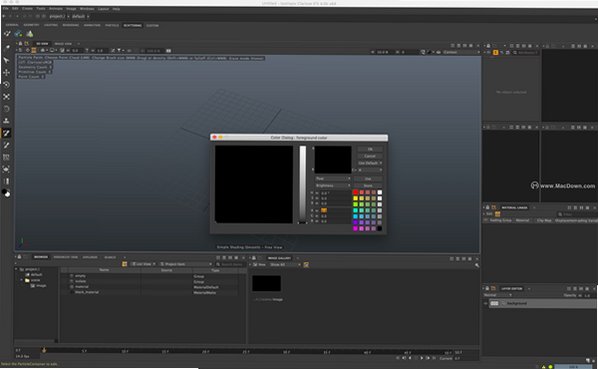598x369 pixels.
Task: Click the frame-selection tool in left toolbar
Action: point(6,169)
